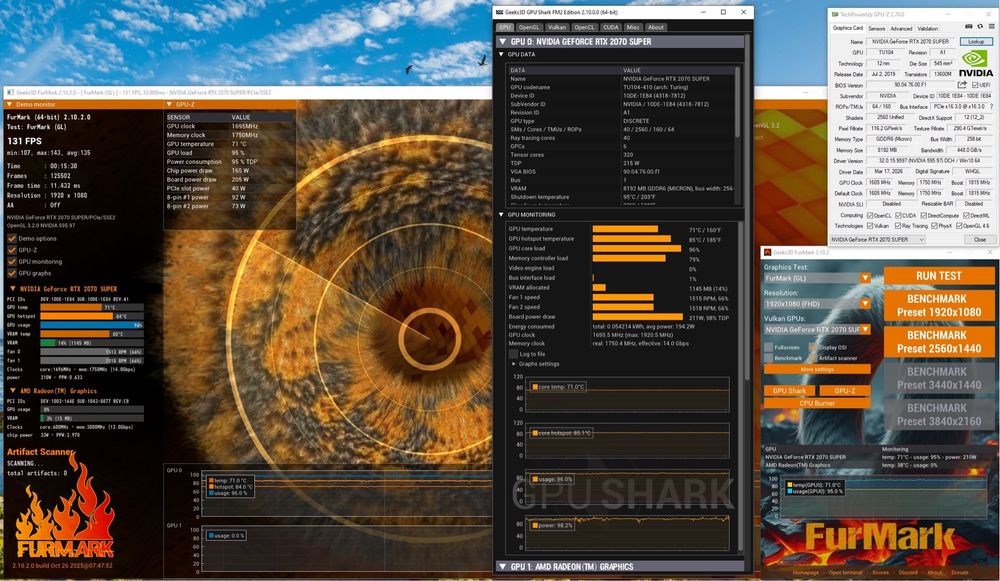Click the FurMark launcher title bar flame icon
Viewport: 1000px width, 581px height.
(x=768, y=253)
